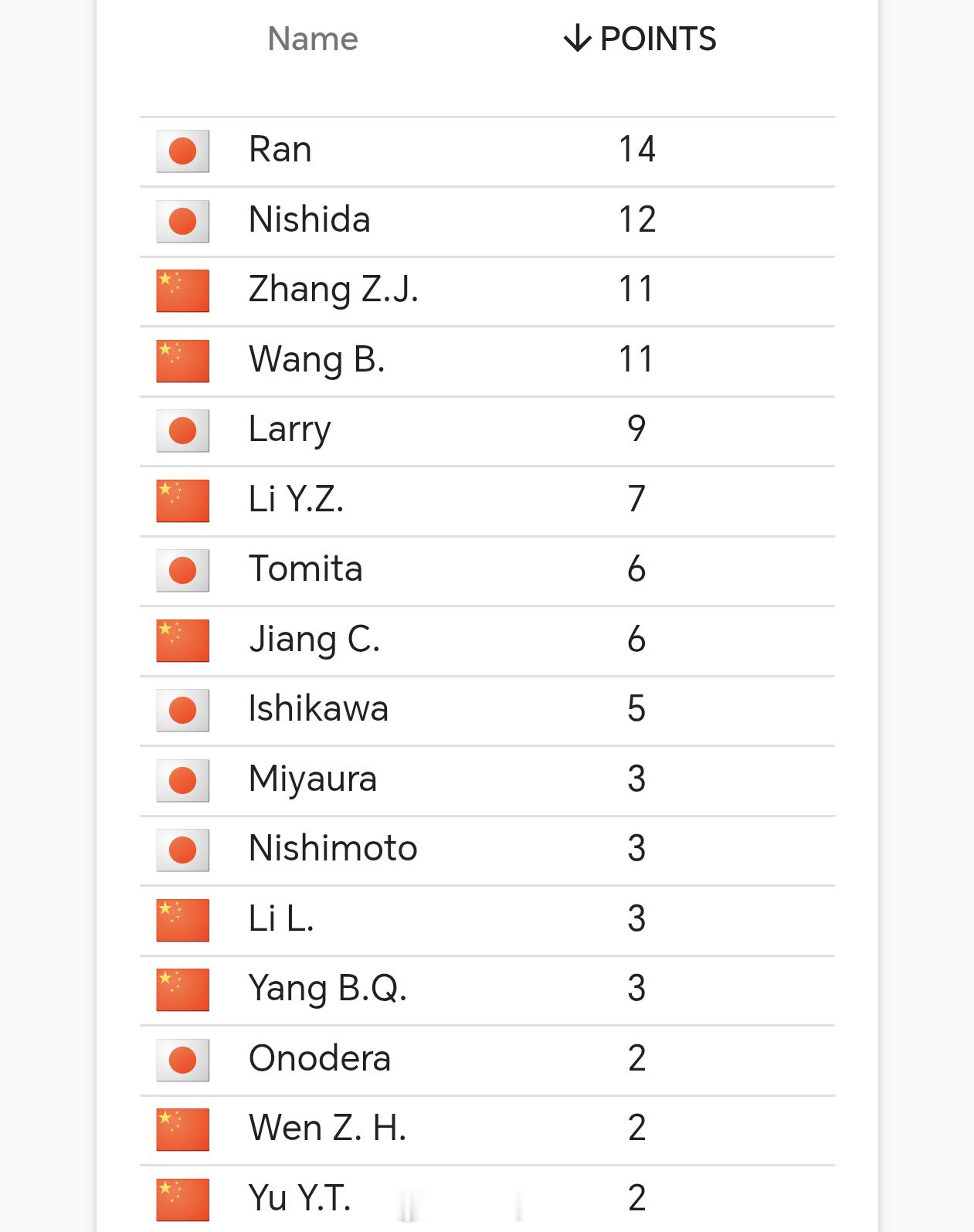This screenshot has width=974, height=1232.
Task: Click the China flag beside Li Y.Z.
Action: 182,501
